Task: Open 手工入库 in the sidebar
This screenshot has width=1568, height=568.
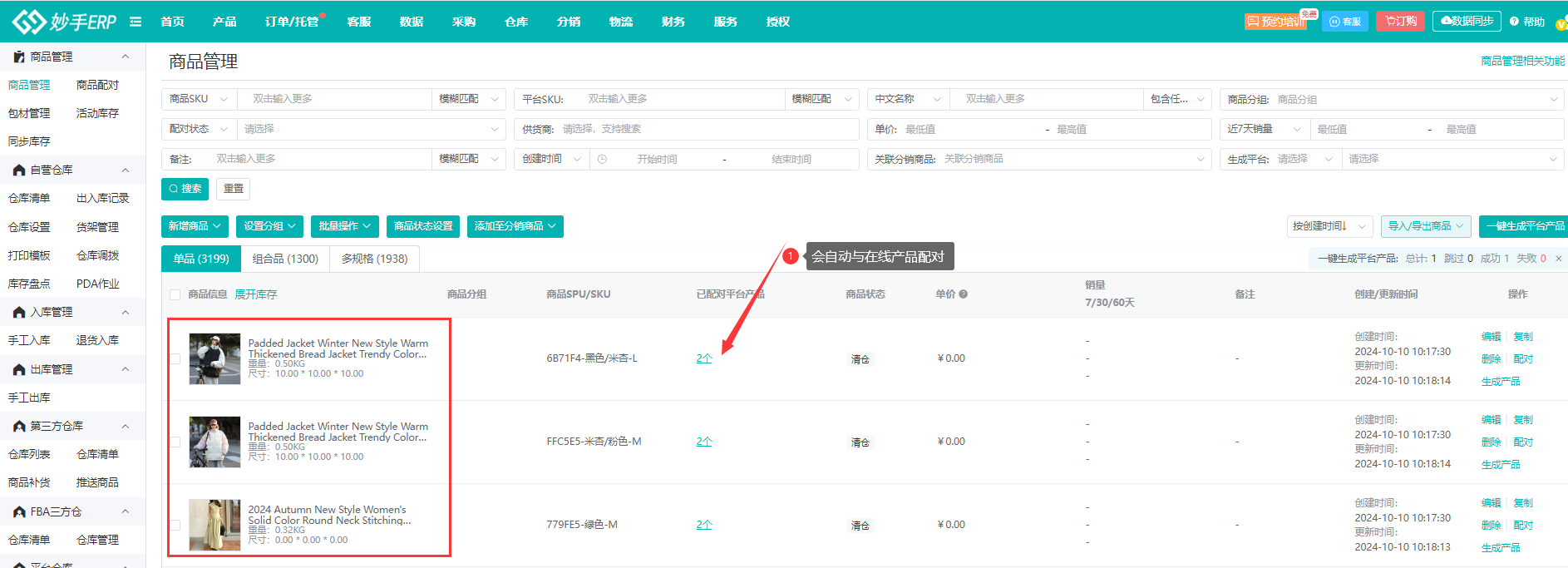Action: point(29,340)
